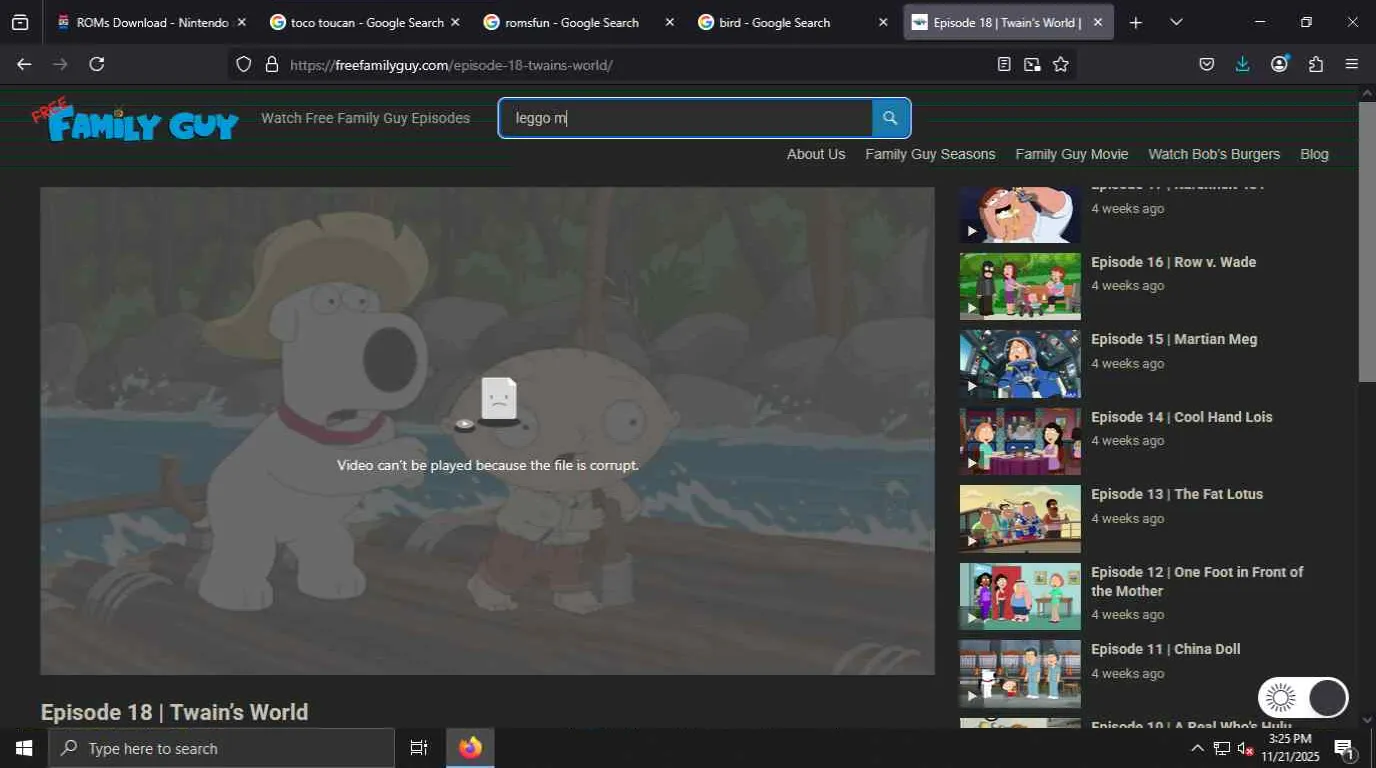Go to Family Guy Seasons
This screenshot has width=1376, height=768.
(930, 154)
